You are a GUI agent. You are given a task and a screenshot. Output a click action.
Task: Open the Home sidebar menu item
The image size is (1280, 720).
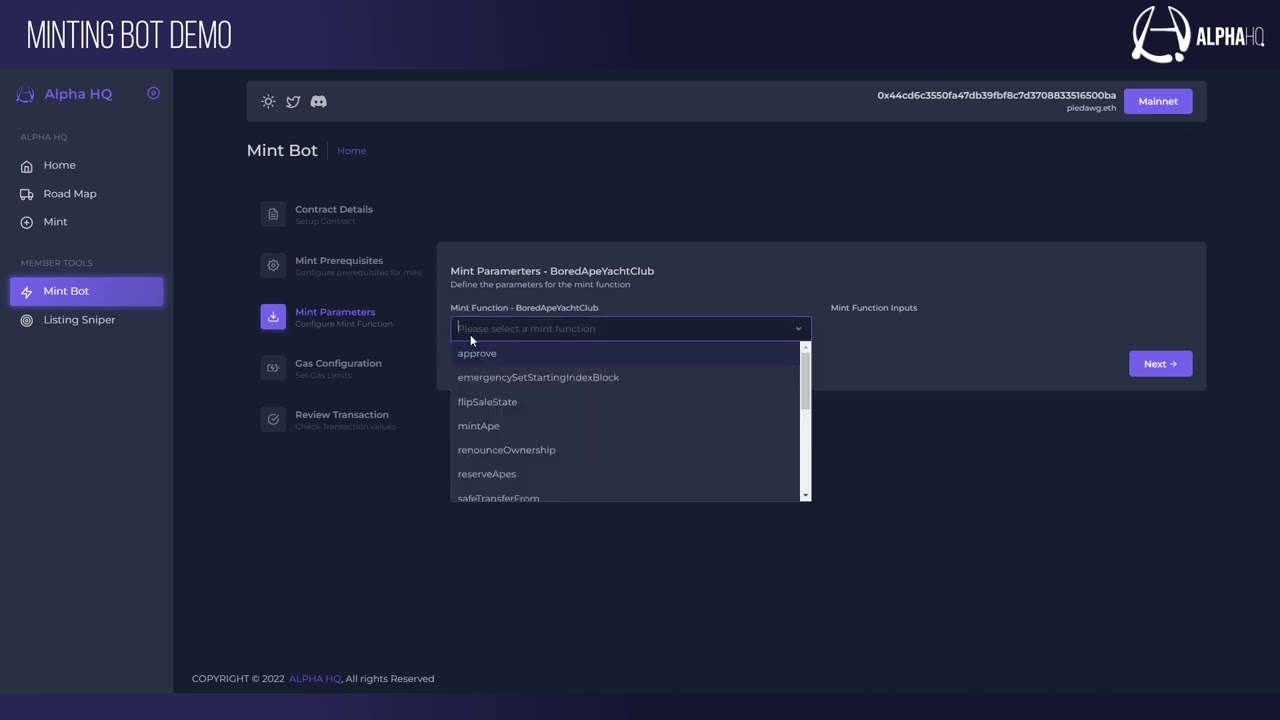tap(86, 165)
